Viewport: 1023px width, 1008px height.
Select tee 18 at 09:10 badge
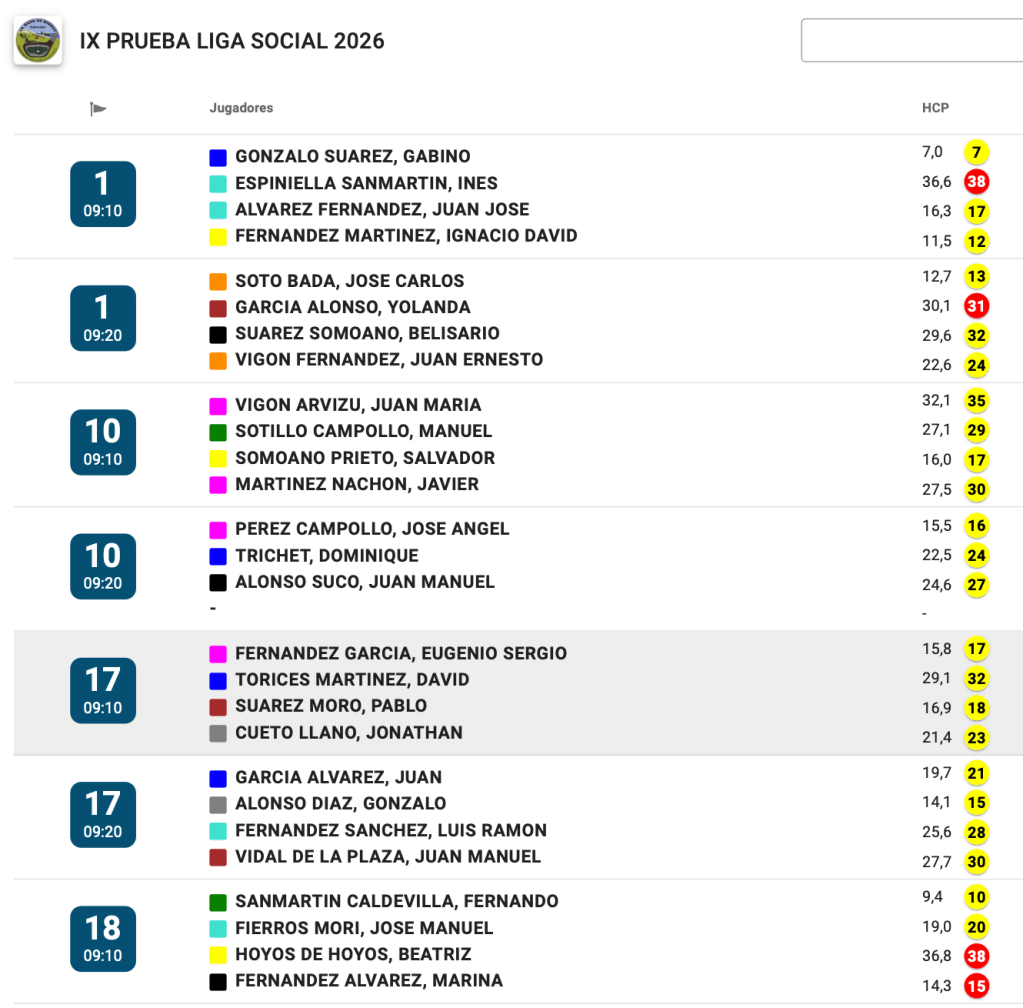102,938
